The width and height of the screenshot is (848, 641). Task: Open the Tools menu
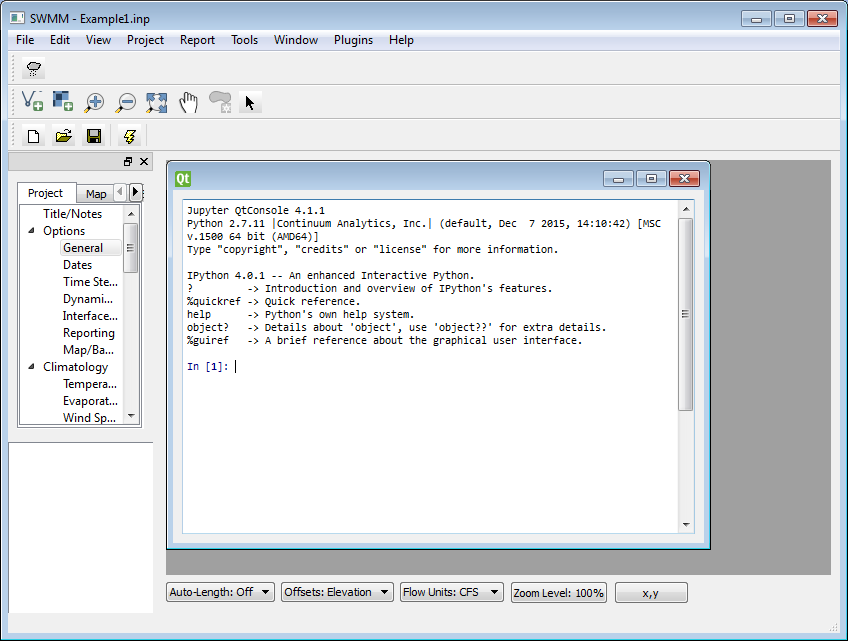[x=244, y=40]
